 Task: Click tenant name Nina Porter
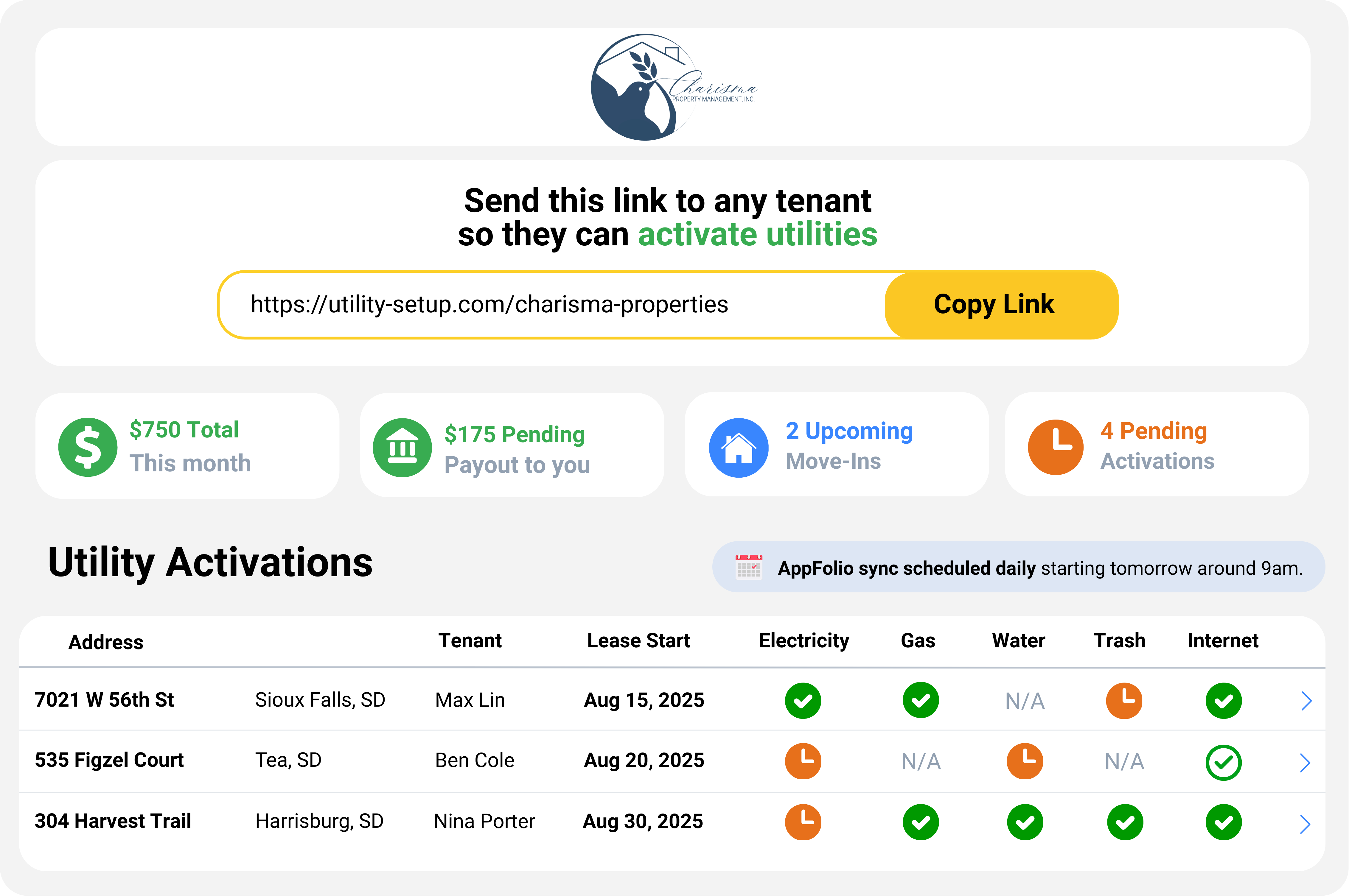click(x=484, y=821)
